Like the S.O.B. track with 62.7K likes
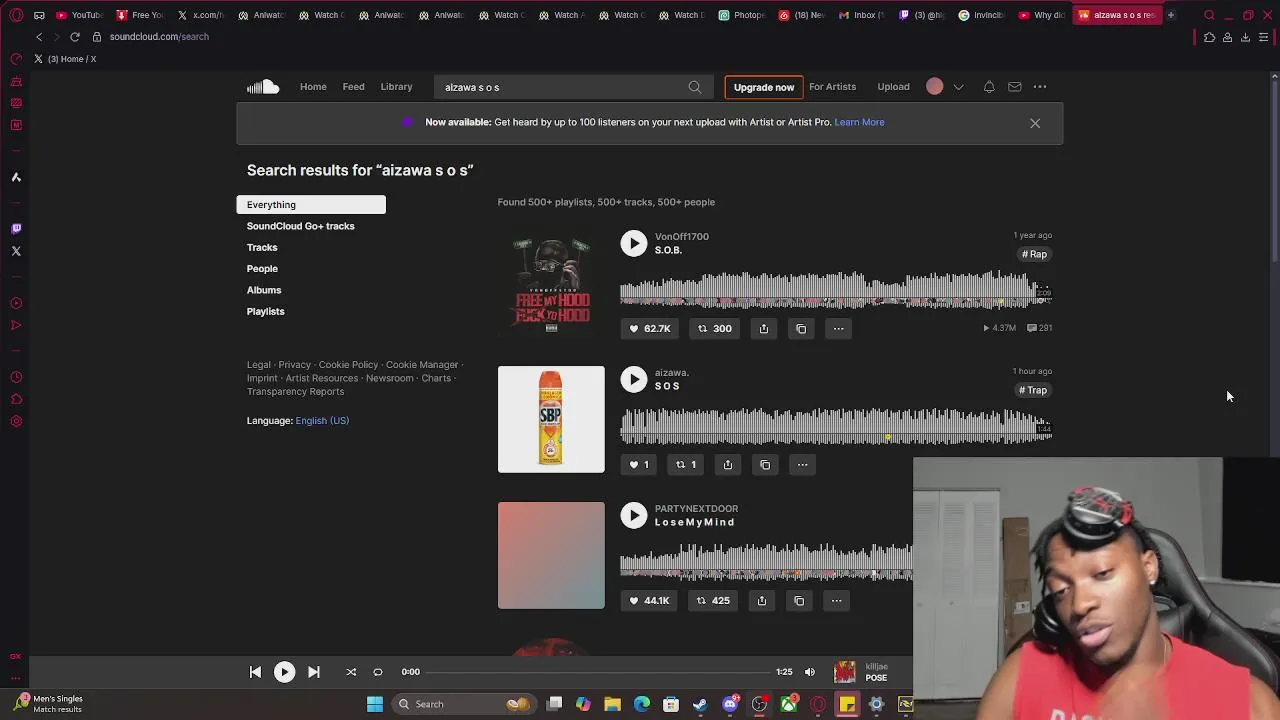 pyautogui.click(x=650, y=328)
